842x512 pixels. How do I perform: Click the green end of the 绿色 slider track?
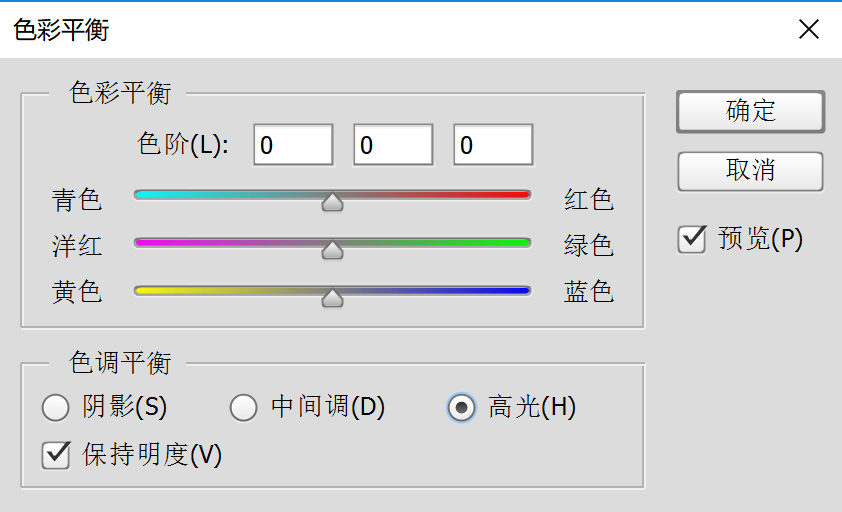524,242
